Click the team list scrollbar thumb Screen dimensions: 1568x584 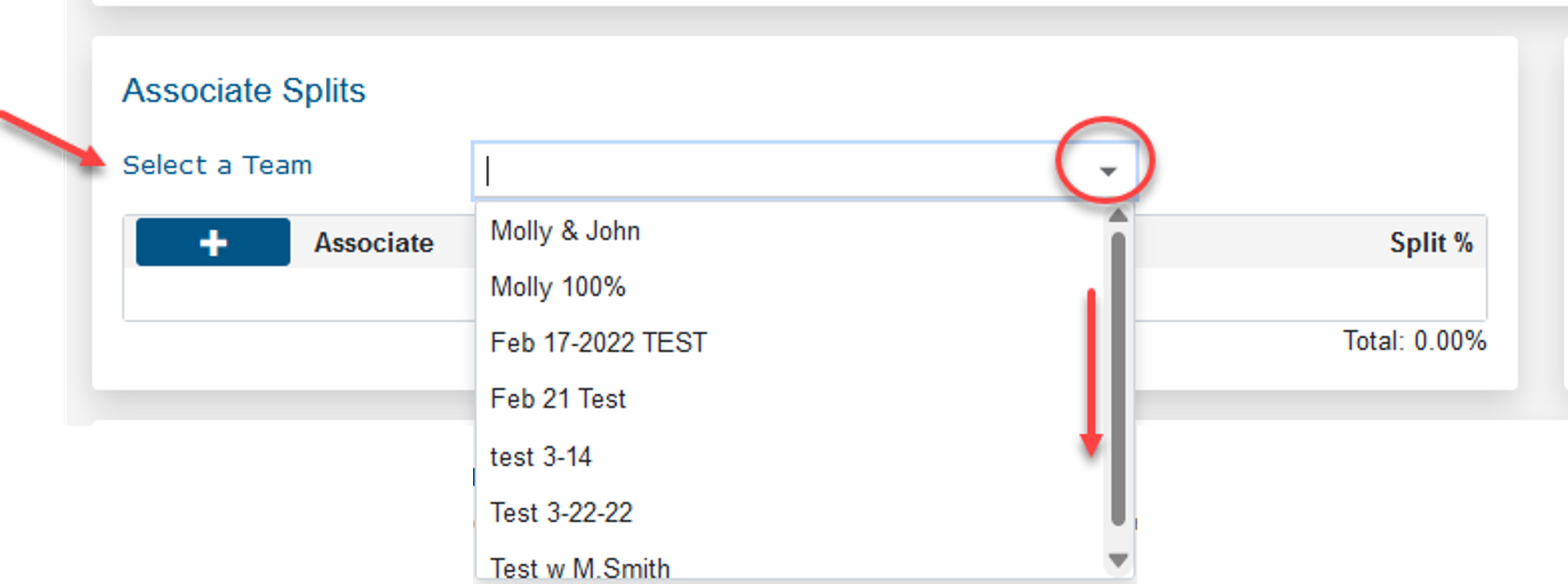pyautogui.click(x=1118, y=377)
